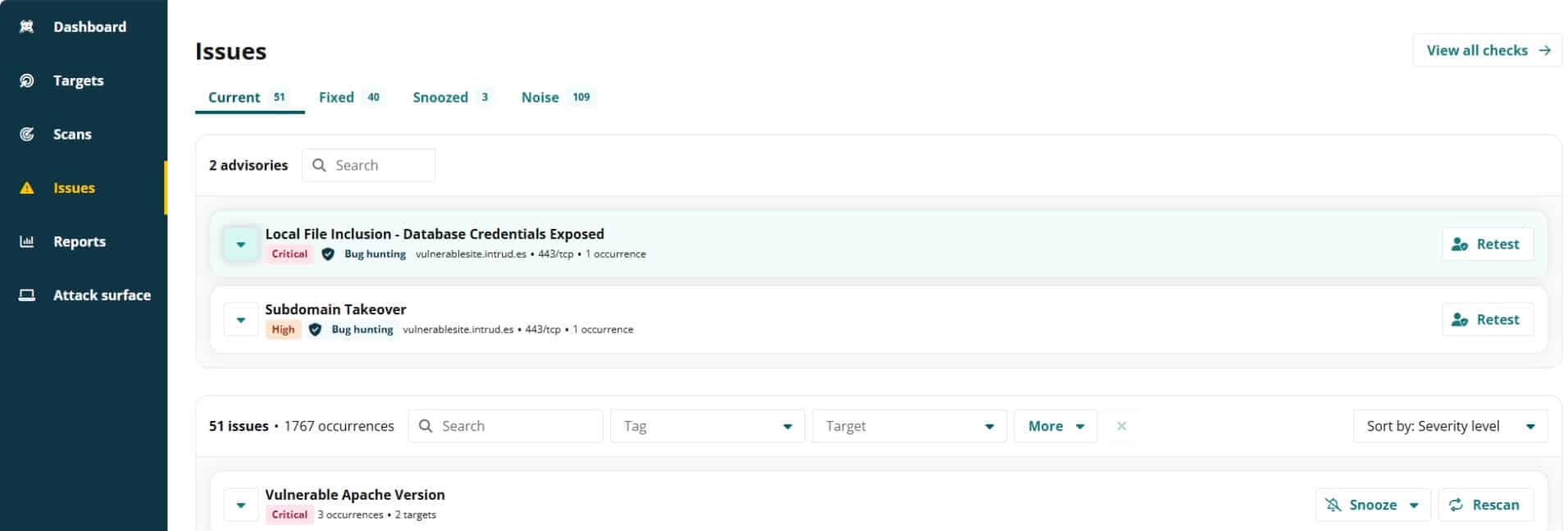Retest the Local File Inclusion advisory
The height and width of the screenshot is (531, 1568).
(x=1487, y=245)
